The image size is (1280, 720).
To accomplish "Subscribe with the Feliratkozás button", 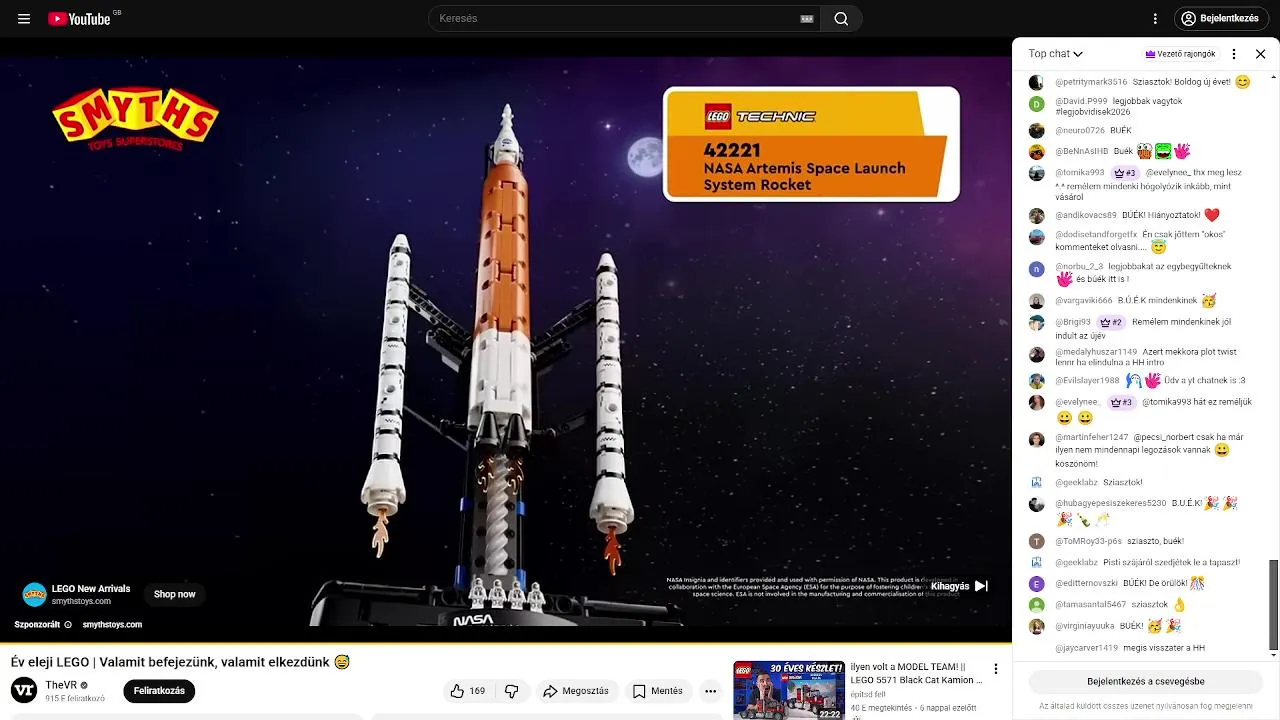I will pyautogui.click(x=159, y=691).
